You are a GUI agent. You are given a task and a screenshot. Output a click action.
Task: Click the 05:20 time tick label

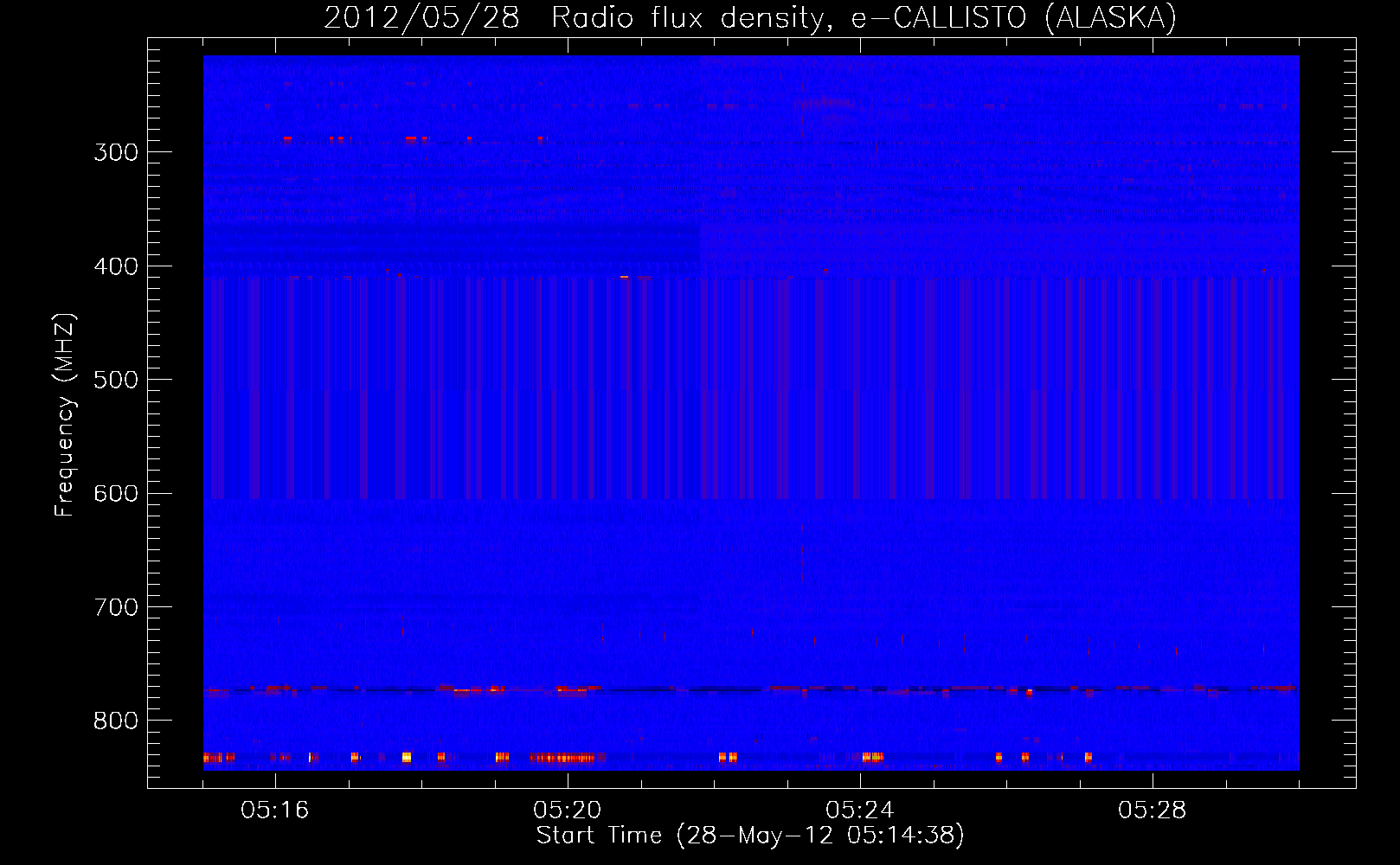click(x=568, y=811)
